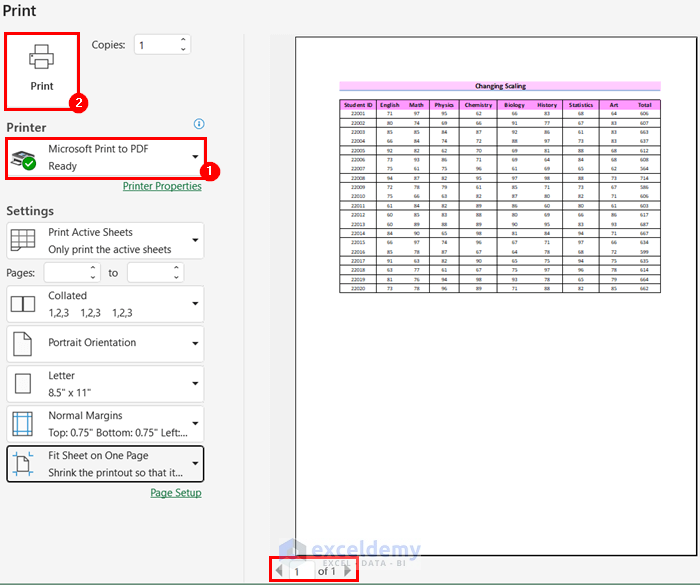Decrease the number of copies with down arrow
The height and width of the screenshot is (585, 700).
183,50
